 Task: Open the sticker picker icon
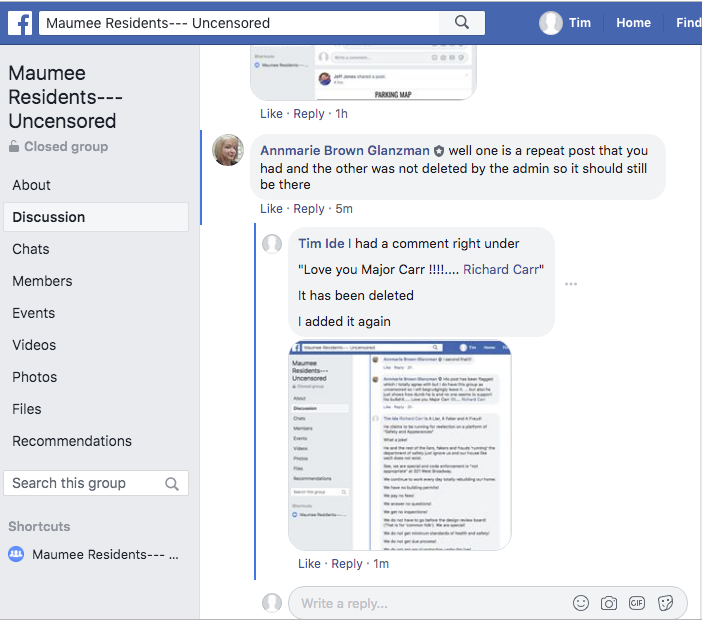click(x=666, y=603)
